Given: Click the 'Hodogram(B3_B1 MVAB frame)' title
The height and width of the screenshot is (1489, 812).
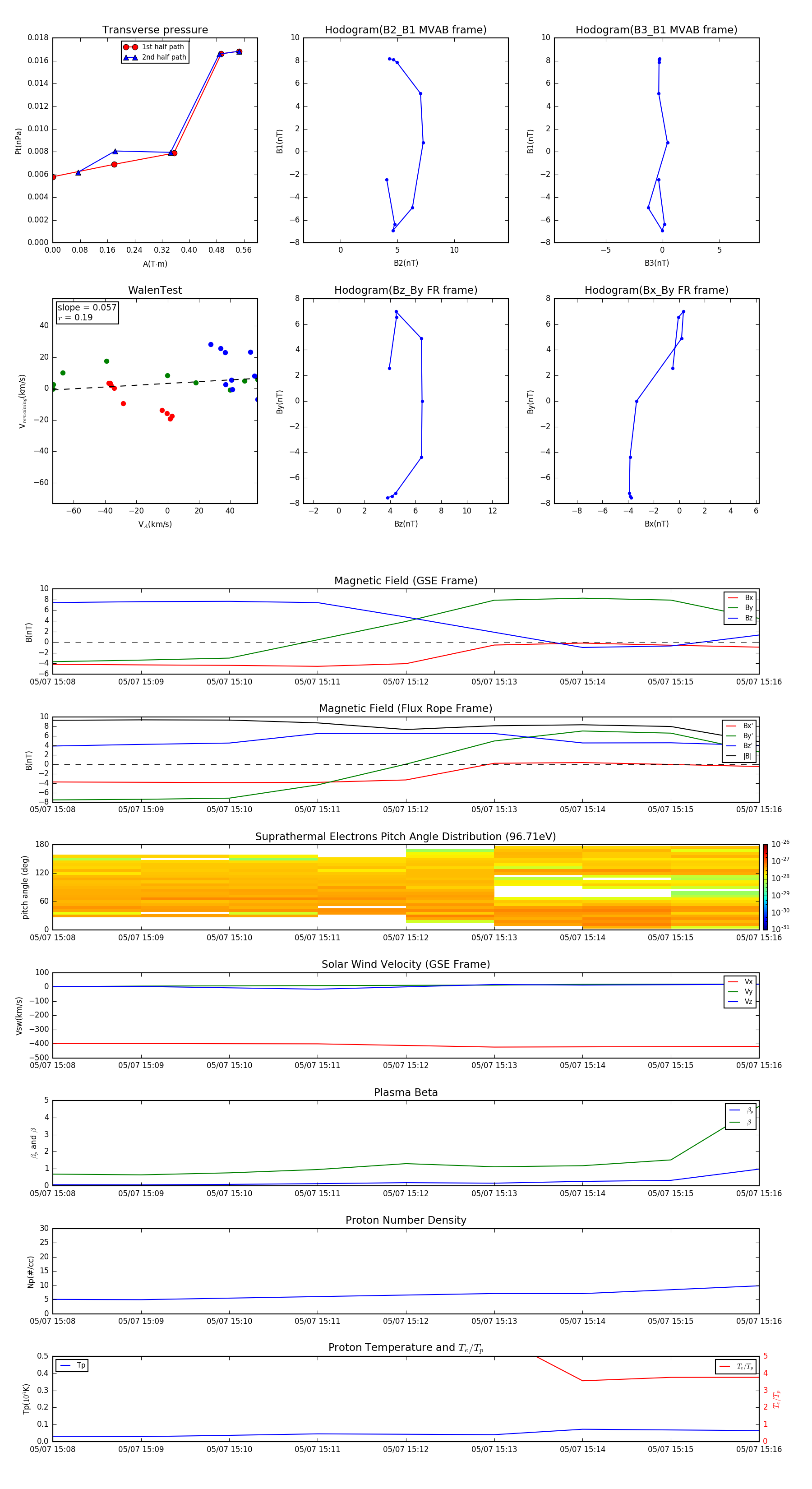Looking at the screenshot, I should 656,29.
